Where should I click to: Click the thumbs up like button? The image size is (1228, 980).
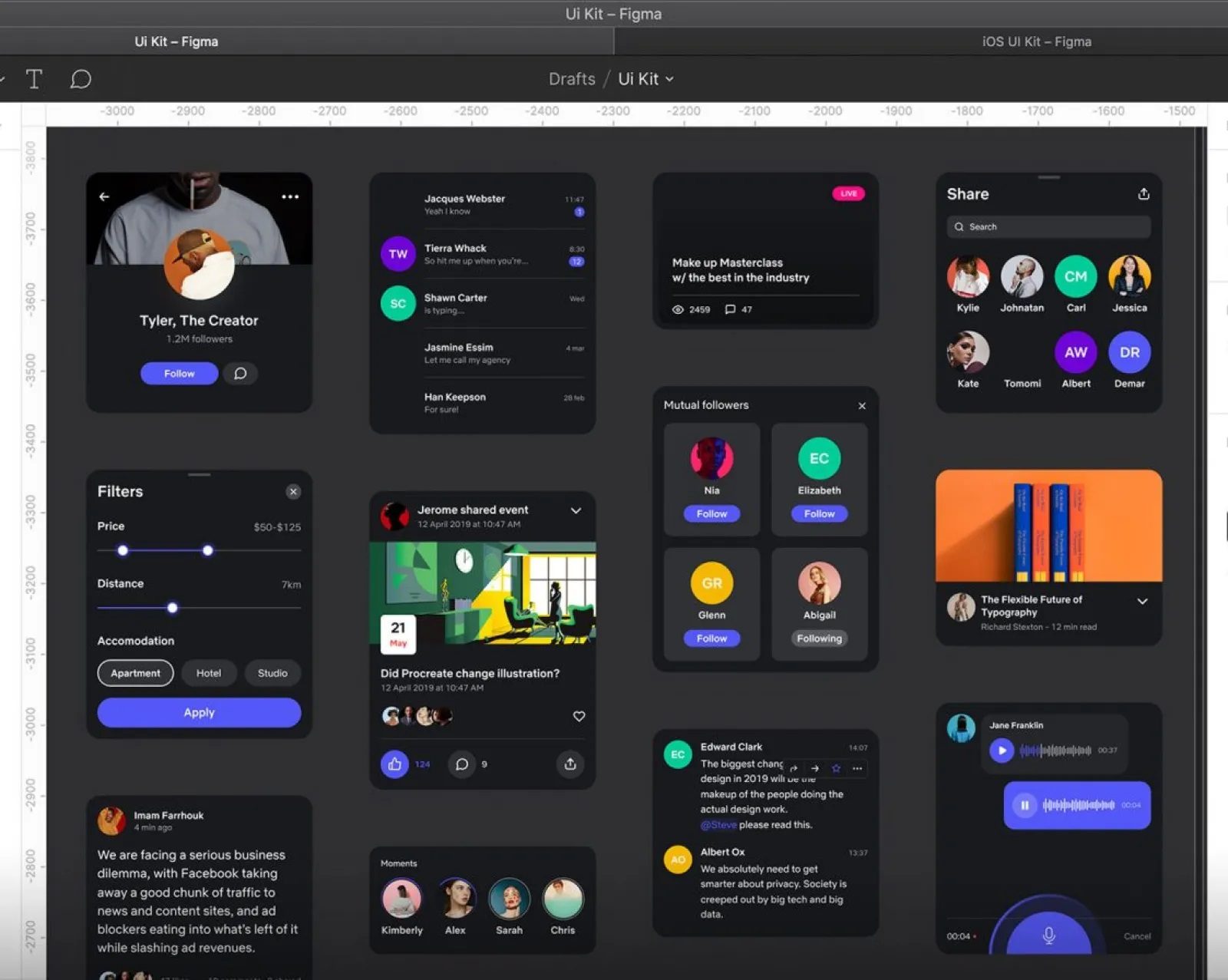pyautogui.click(x=394, y=764)
